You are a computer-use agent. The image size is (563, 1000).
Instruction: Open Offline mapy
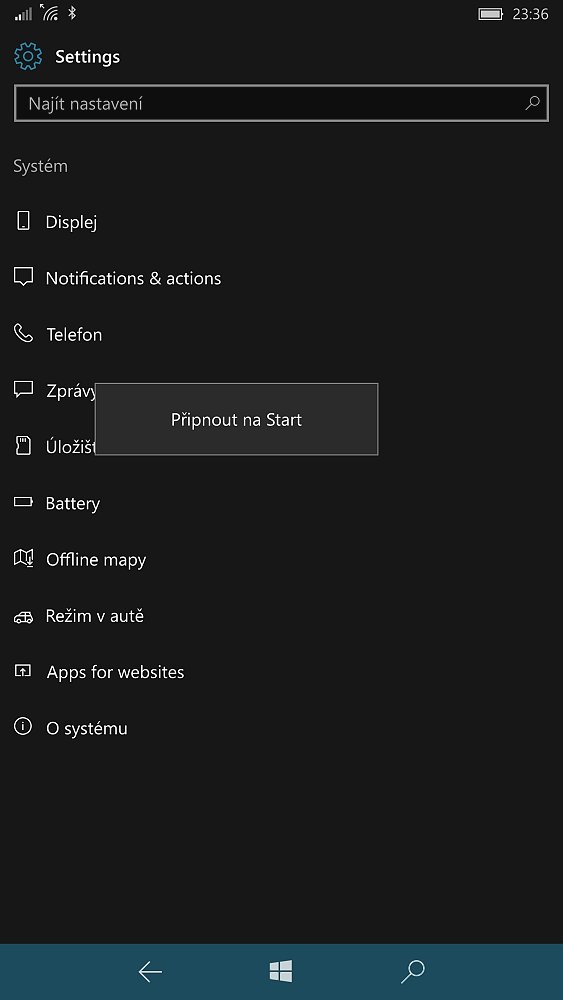[96, 560]
